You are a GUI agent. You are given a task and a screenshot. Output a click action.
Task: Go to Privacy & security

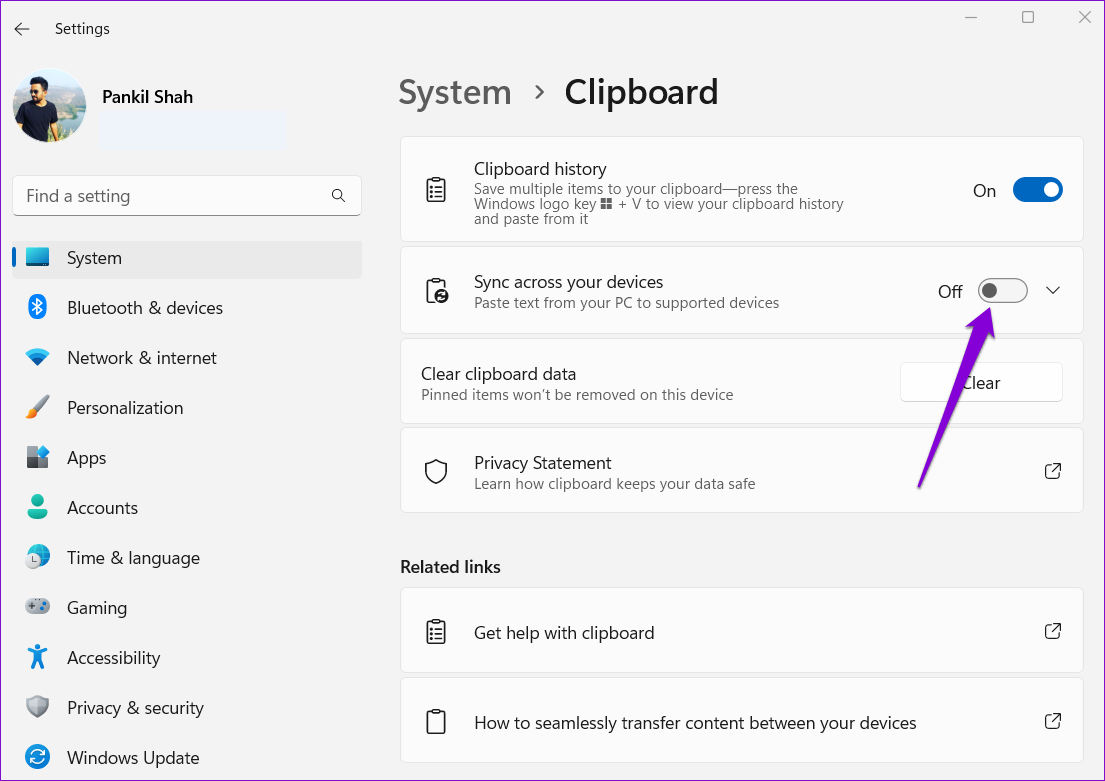coord(187,708)
